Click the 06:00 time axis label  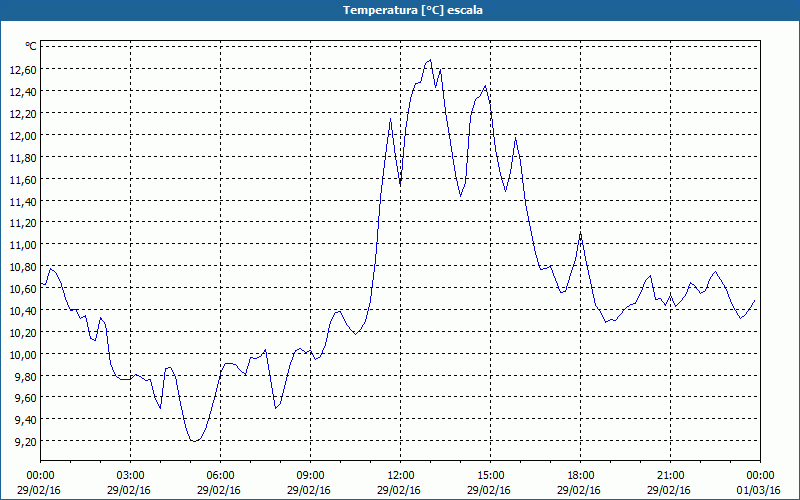220,476
